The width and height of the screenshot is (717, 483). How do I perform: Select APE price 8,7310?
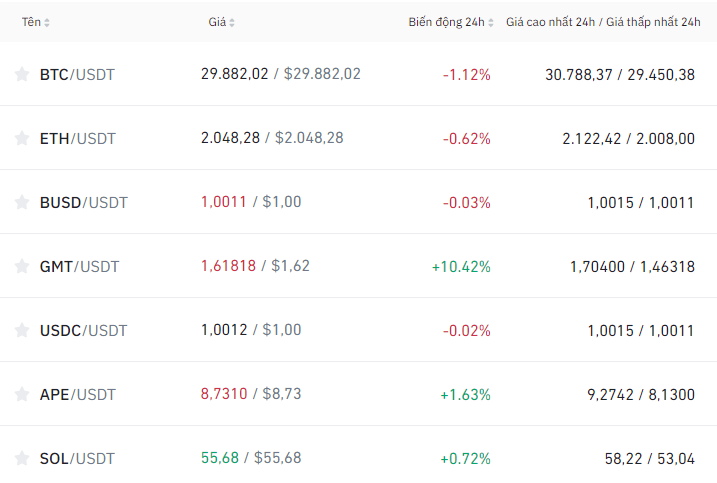pyautogui.click(x=224, y=394)
